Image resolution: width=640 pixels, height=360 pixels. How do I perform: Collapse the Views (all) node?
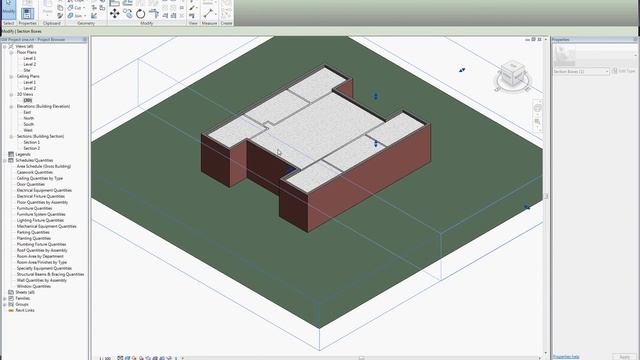tap(5, 47)
